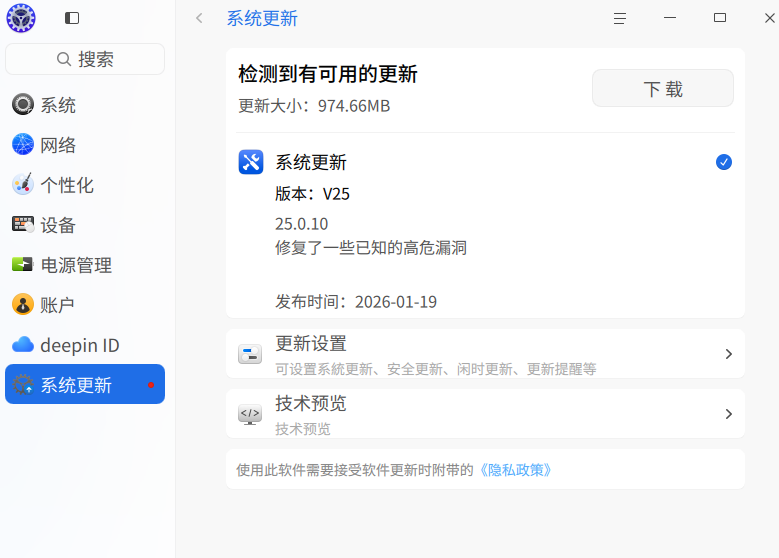The height and width of the screenshot is (558, 779).
Task: Select the 系统更新 gear icon in sidebar
Action: pos(23,385)
